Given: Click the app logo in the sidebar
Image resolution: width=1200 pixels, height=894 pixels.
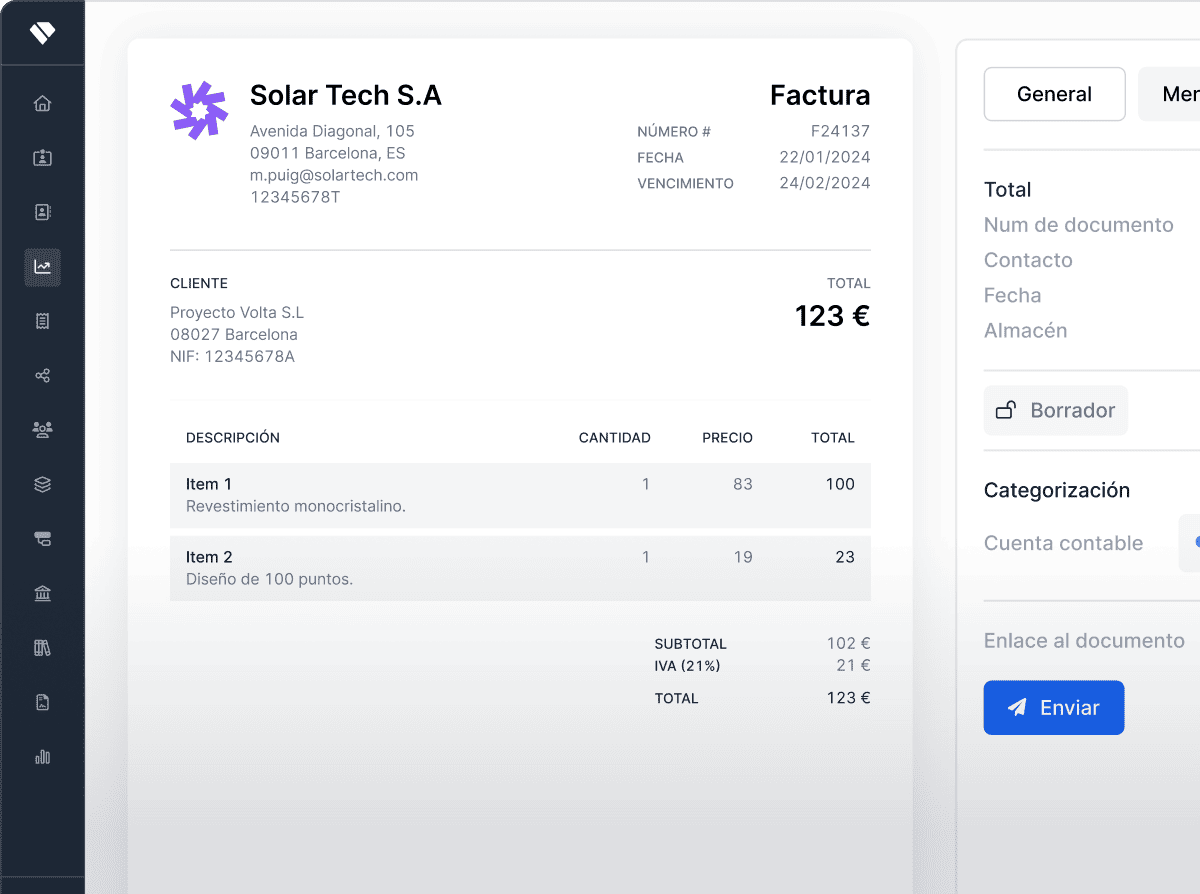Looking at the screenshot, I should [42, 33].
